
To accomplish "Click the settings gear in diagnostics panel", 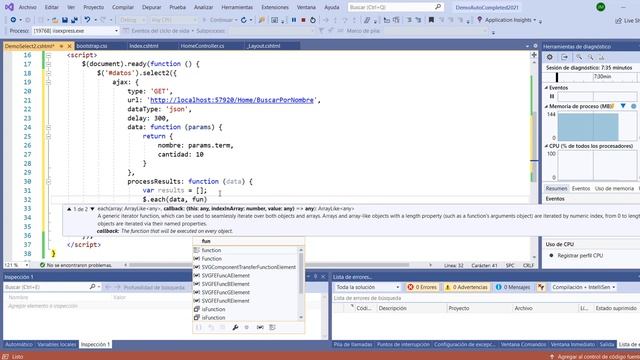I will click(x=550, y=57).
